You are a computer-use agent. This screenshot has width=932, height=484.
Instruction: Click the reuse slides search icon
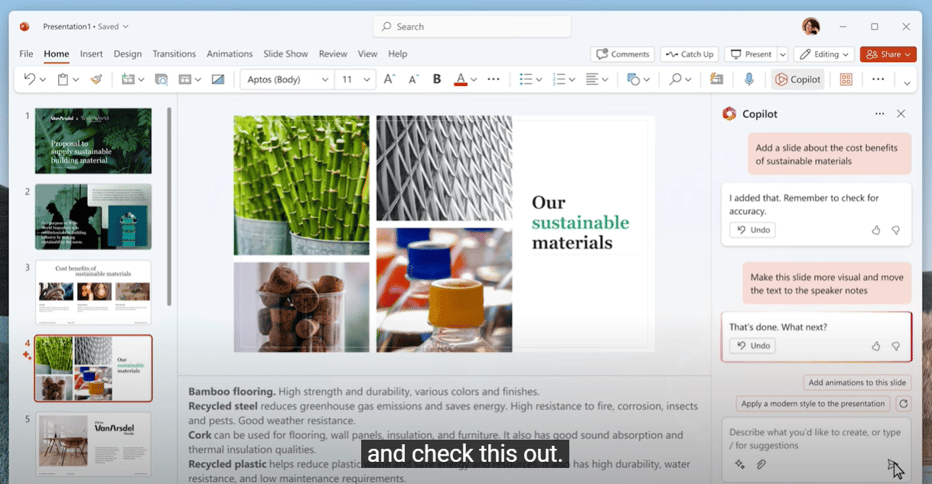tap(161, 79)
